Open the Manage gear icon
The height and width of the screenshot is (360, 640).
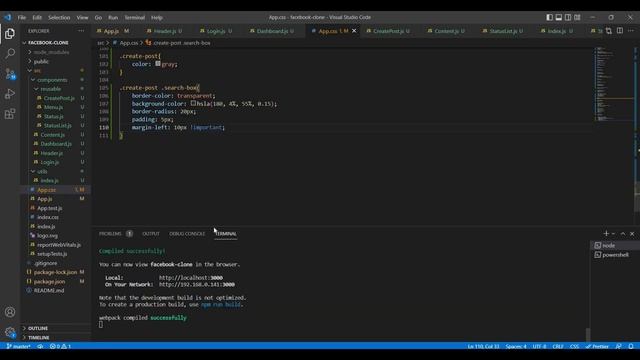(10, 332)
